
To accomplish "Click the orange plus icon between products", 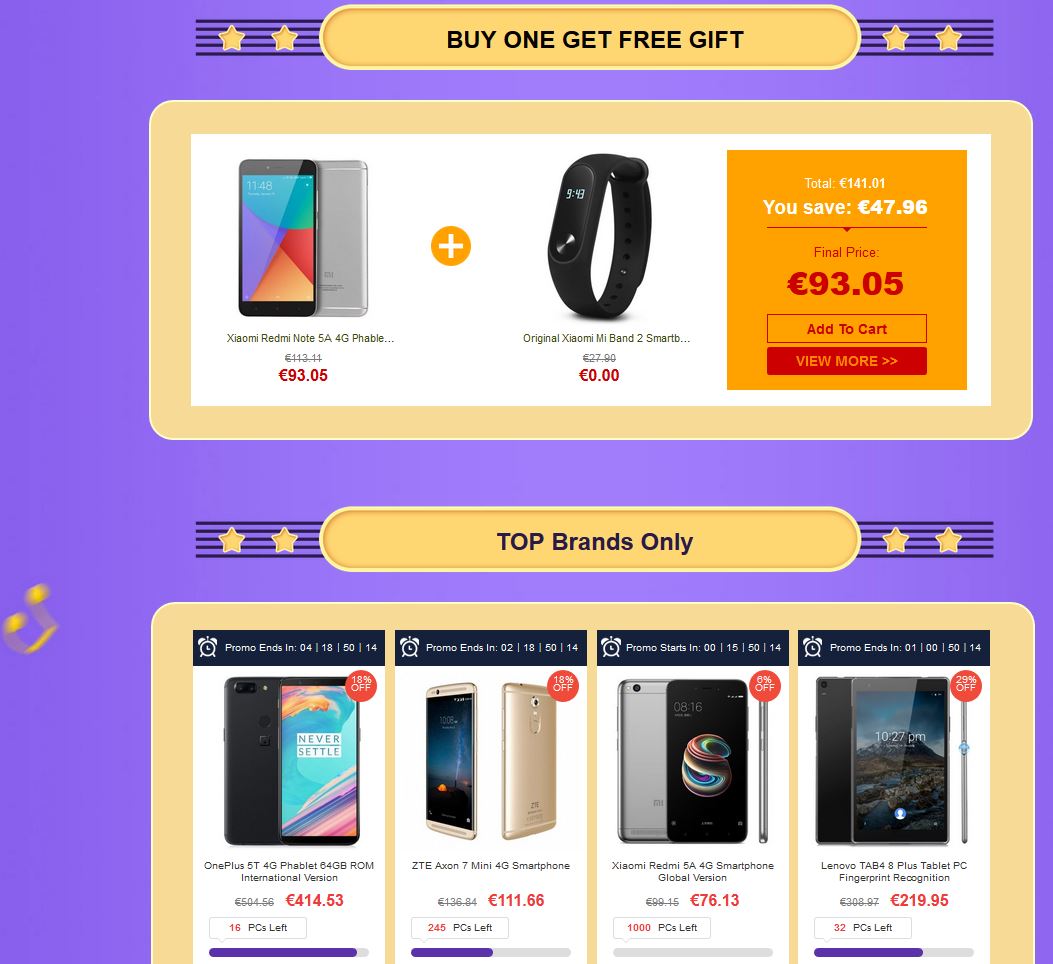I will tap(451, 246).
